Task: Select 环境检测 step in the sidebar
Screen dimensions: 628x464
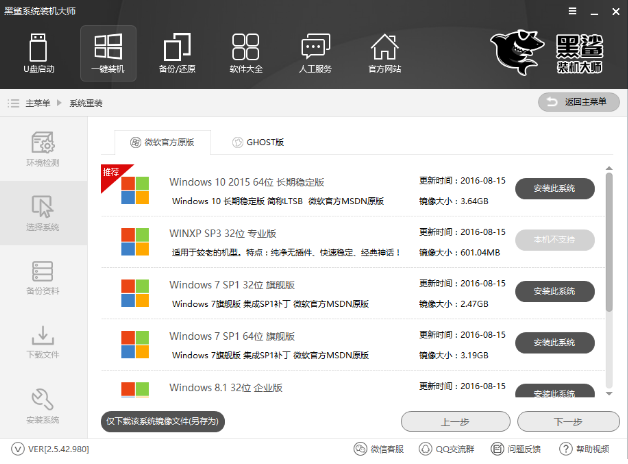Action: tap(43, 148)
